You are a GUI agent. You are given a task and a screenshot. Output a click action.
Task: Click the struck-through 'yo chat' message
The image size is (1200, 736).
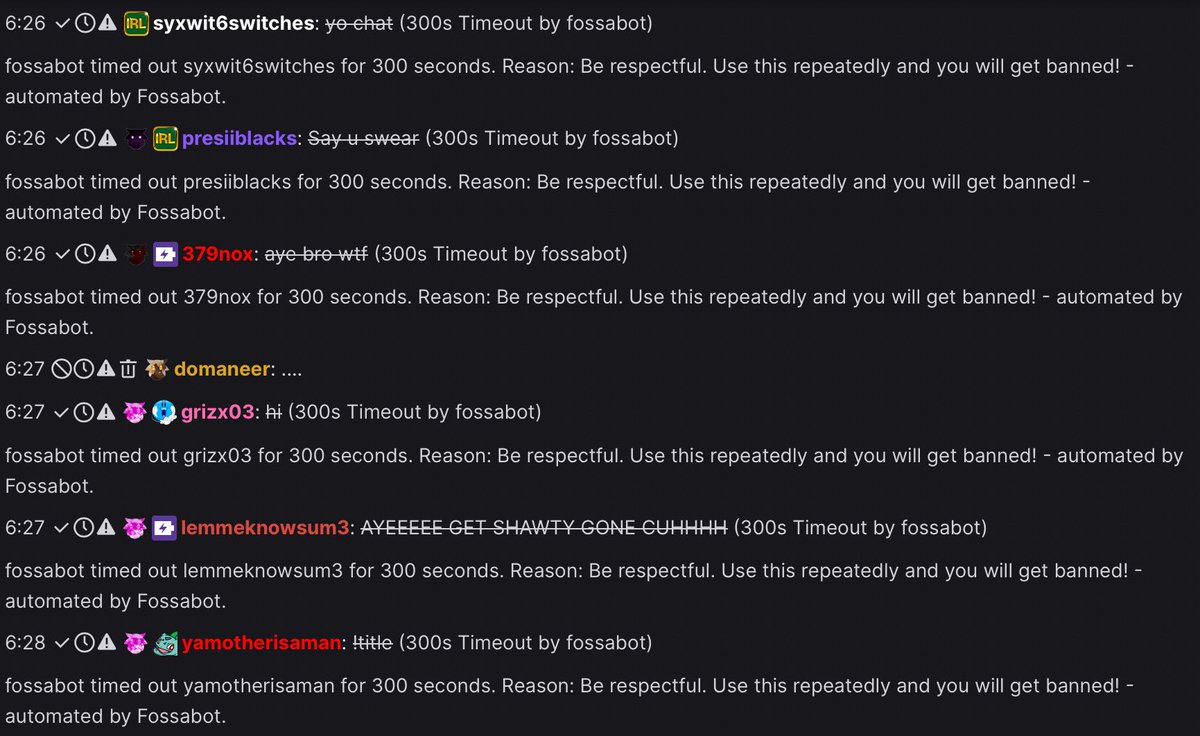359,23
